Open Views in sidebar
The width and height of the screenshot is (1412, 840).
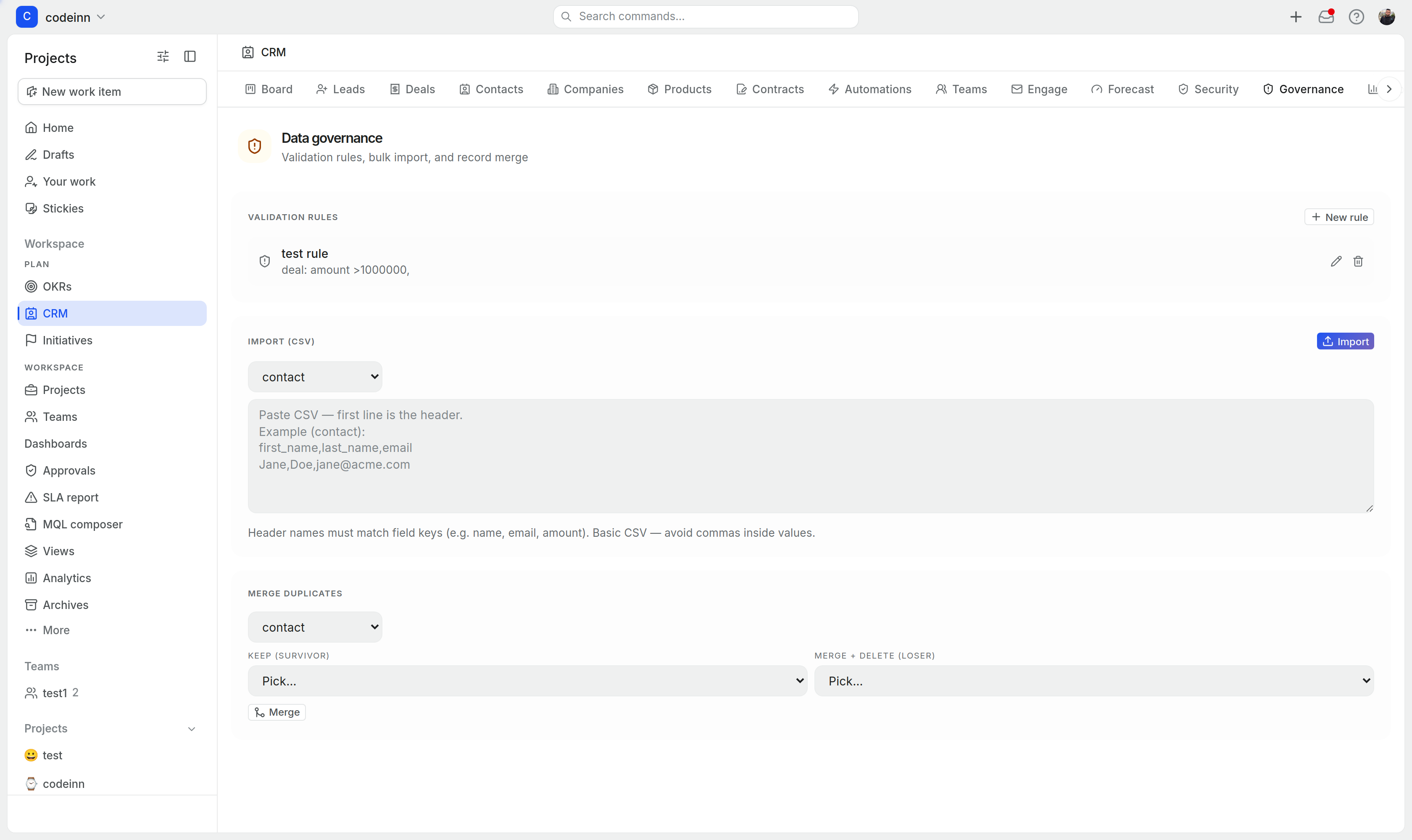pos(112,551)
